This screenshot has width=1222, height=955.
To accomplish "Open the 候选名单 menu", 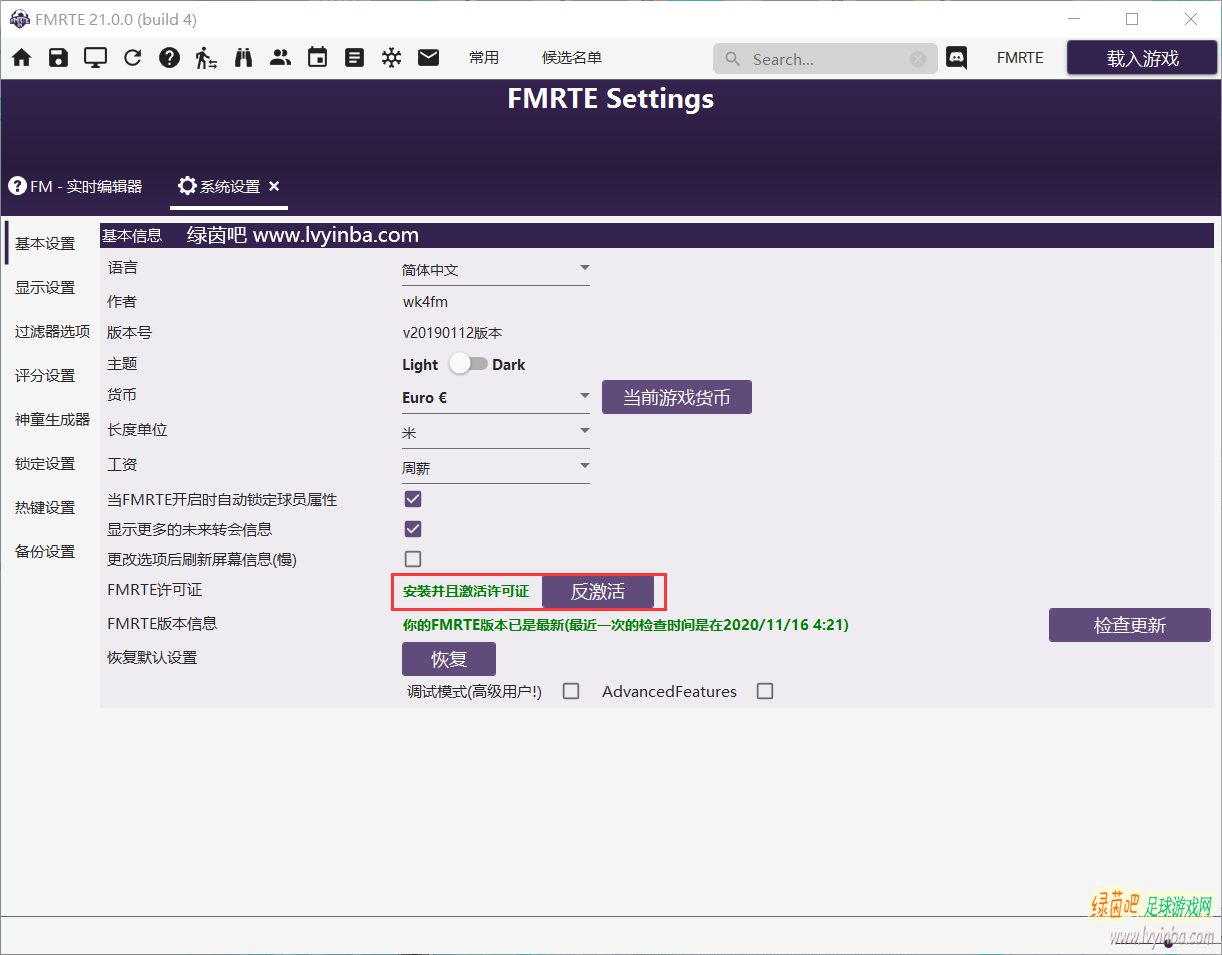I will 572,58.
